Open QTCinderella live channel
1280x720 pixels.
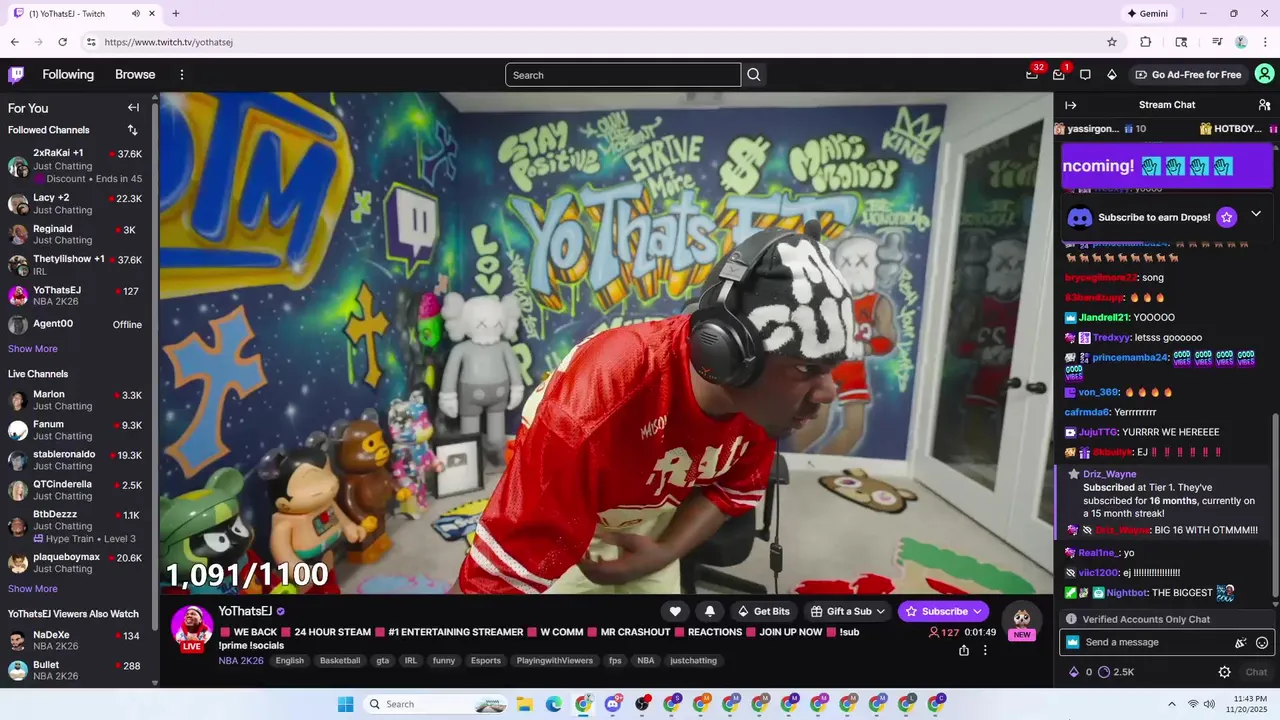(75, 490)
